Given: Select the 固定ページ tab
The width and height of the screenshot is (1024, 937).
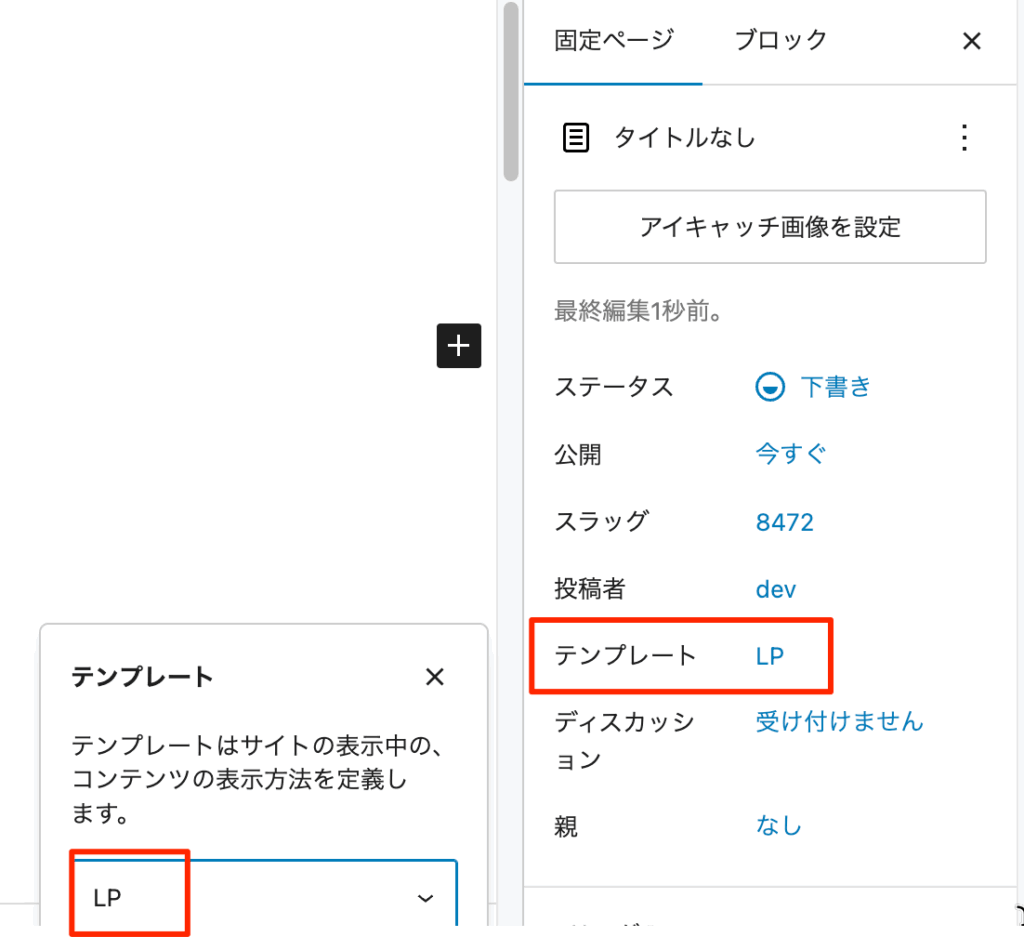Looking at the screenshot, I should (614, 40).
